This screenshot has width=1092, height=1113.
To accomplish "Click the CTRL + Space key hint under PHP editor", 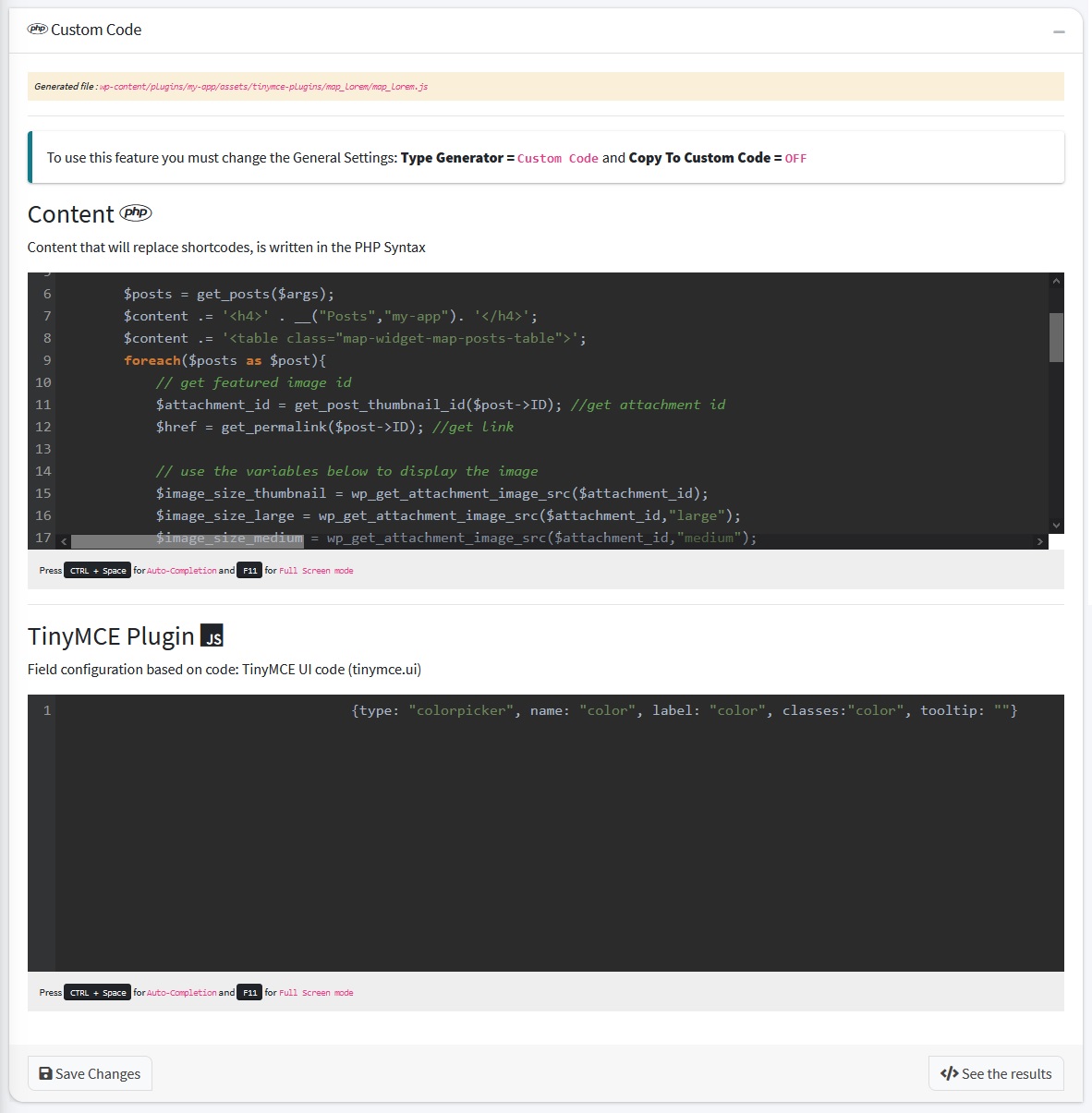I will pyautogui.click(x=97, y=571).
